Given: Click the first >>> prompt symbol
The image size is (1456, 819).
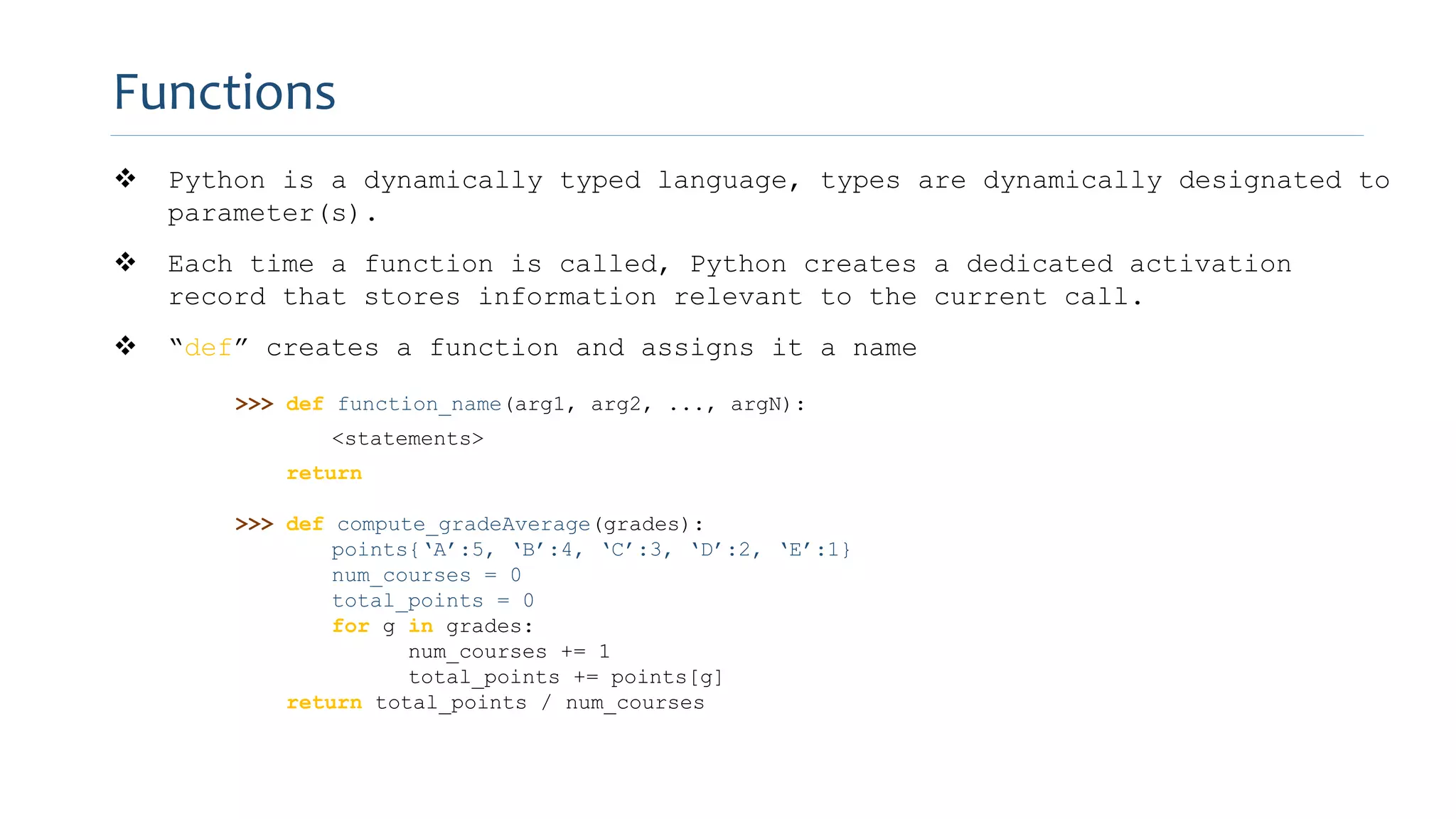Looking at the screenshot, I should point(254,404).
